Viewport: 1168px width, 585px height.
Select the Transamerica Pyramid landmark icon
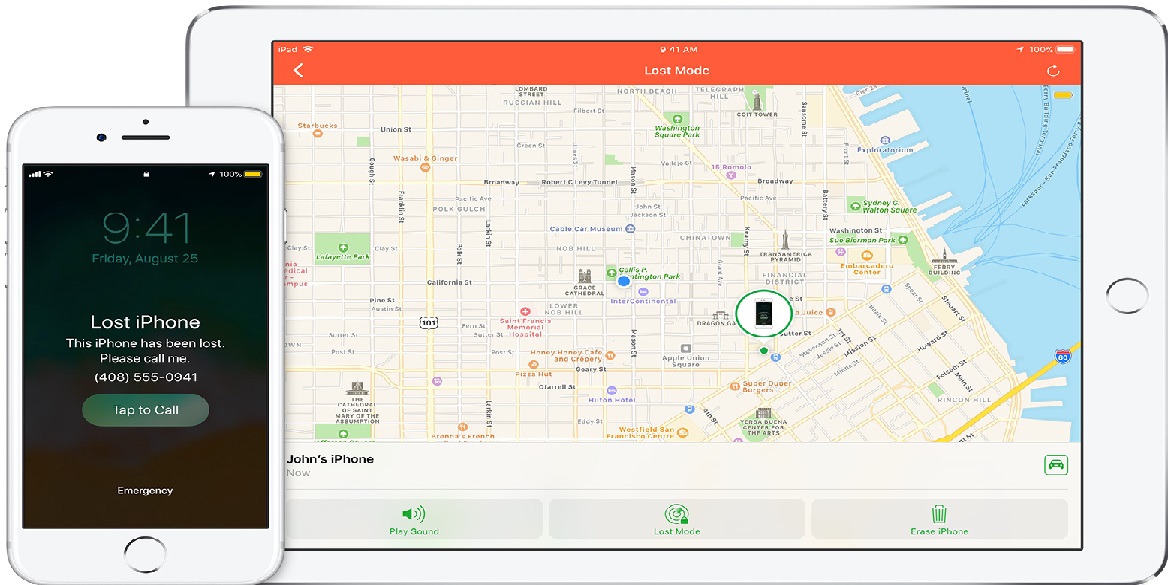[784, 240]
